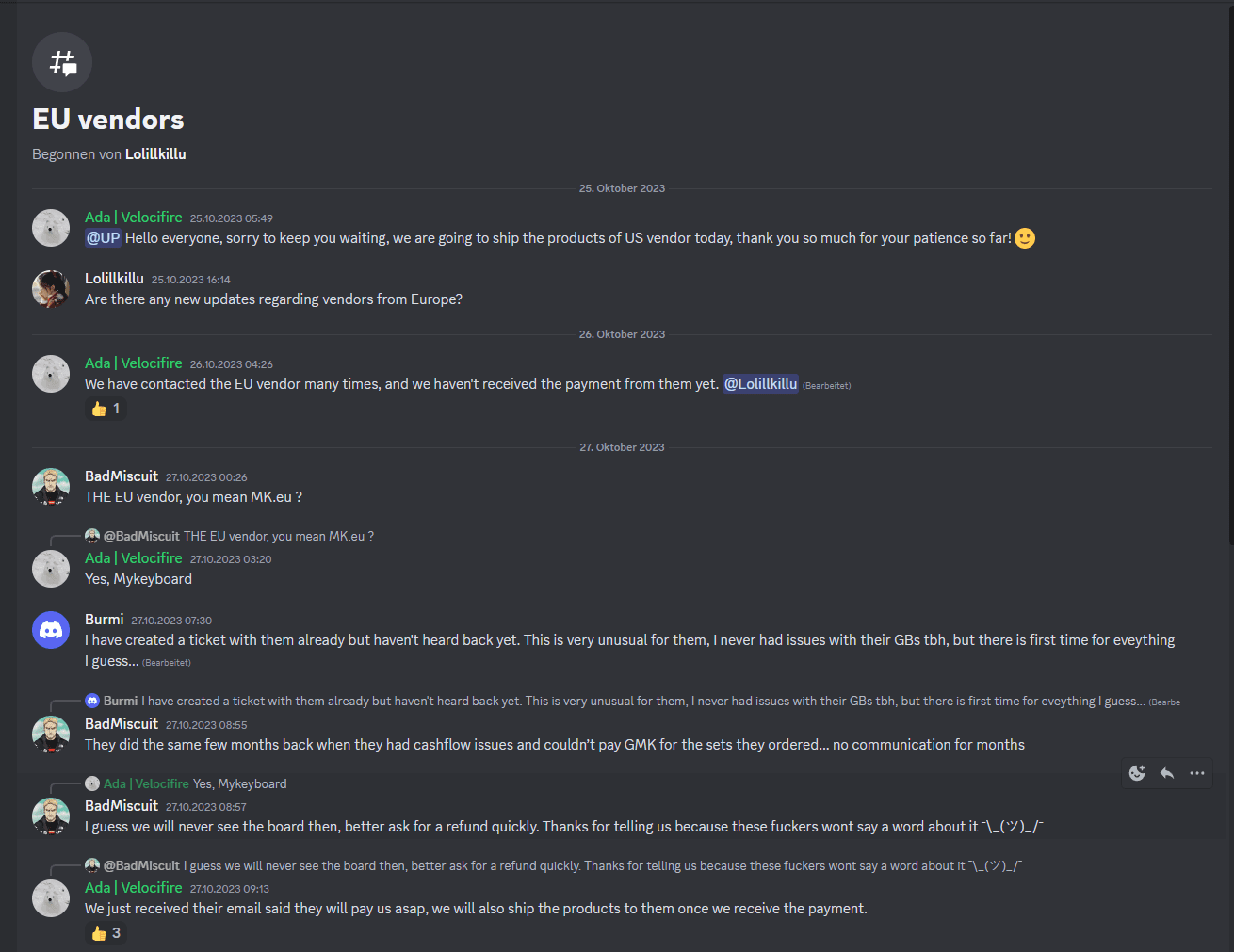Click Ada | Velocifire name at 09:13 message

tap(134, 888)
